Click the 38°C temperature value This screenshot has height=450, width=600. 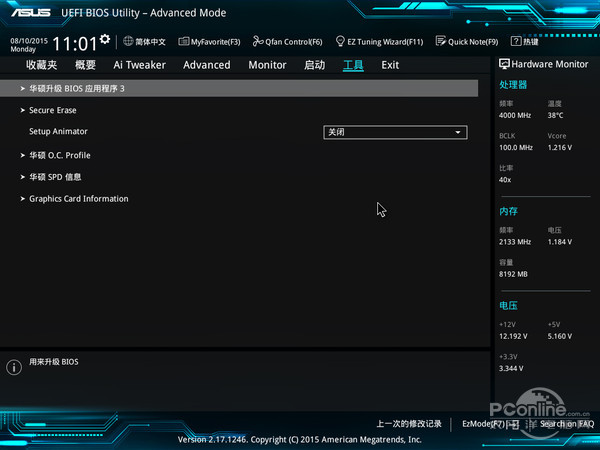click(x=555, y=115)
